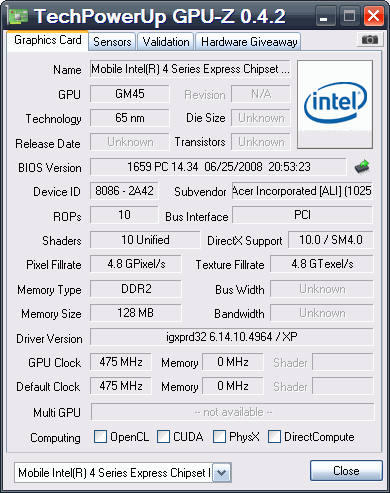Click the GPU field showing GM45
390x493 pixels.
[130, 94]
